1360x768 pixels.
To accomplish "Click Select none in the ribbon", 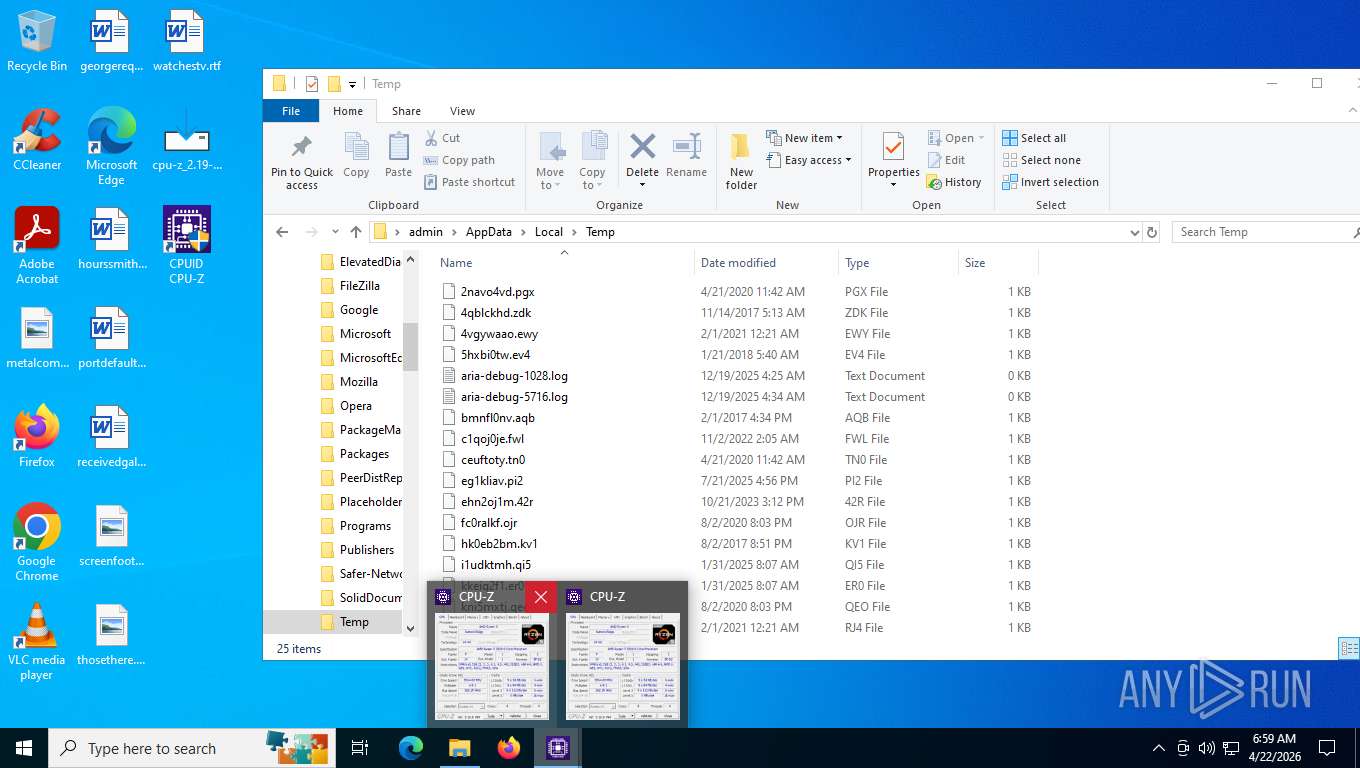I will click(x=1041, y=160).
